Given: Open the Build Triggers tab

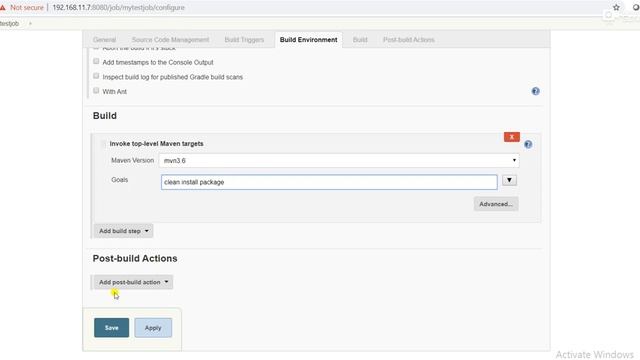Looking at the screenshot, I should (x=244, y=40).
